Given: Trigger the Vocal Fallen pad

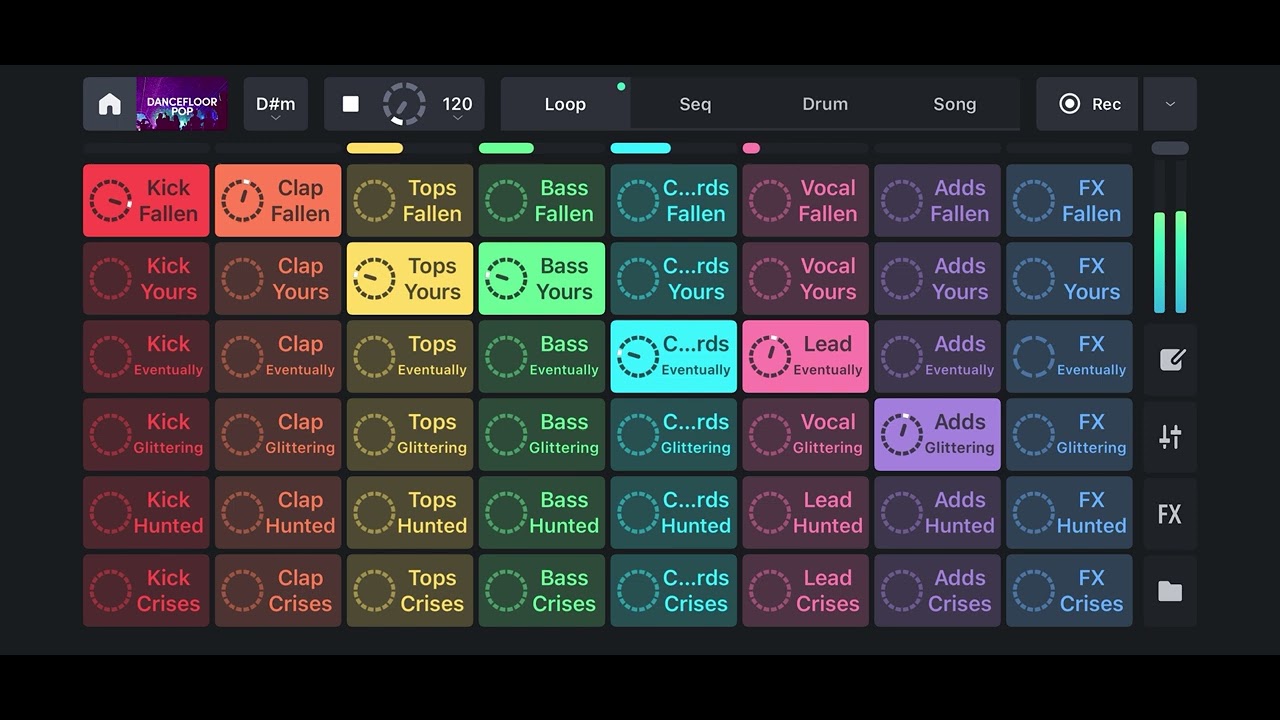Looking at the screenshot, I should click(x=806, y=201).
